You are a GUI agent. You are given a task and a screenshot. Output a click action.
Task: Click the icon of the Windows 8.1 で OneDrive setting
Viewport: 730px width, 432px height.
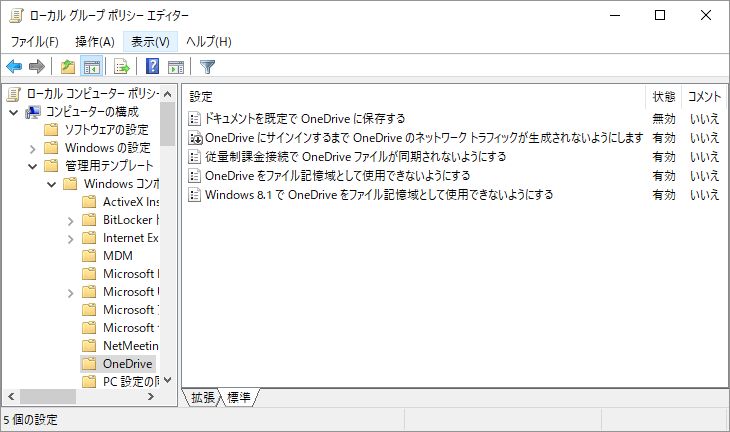(194, 195)
